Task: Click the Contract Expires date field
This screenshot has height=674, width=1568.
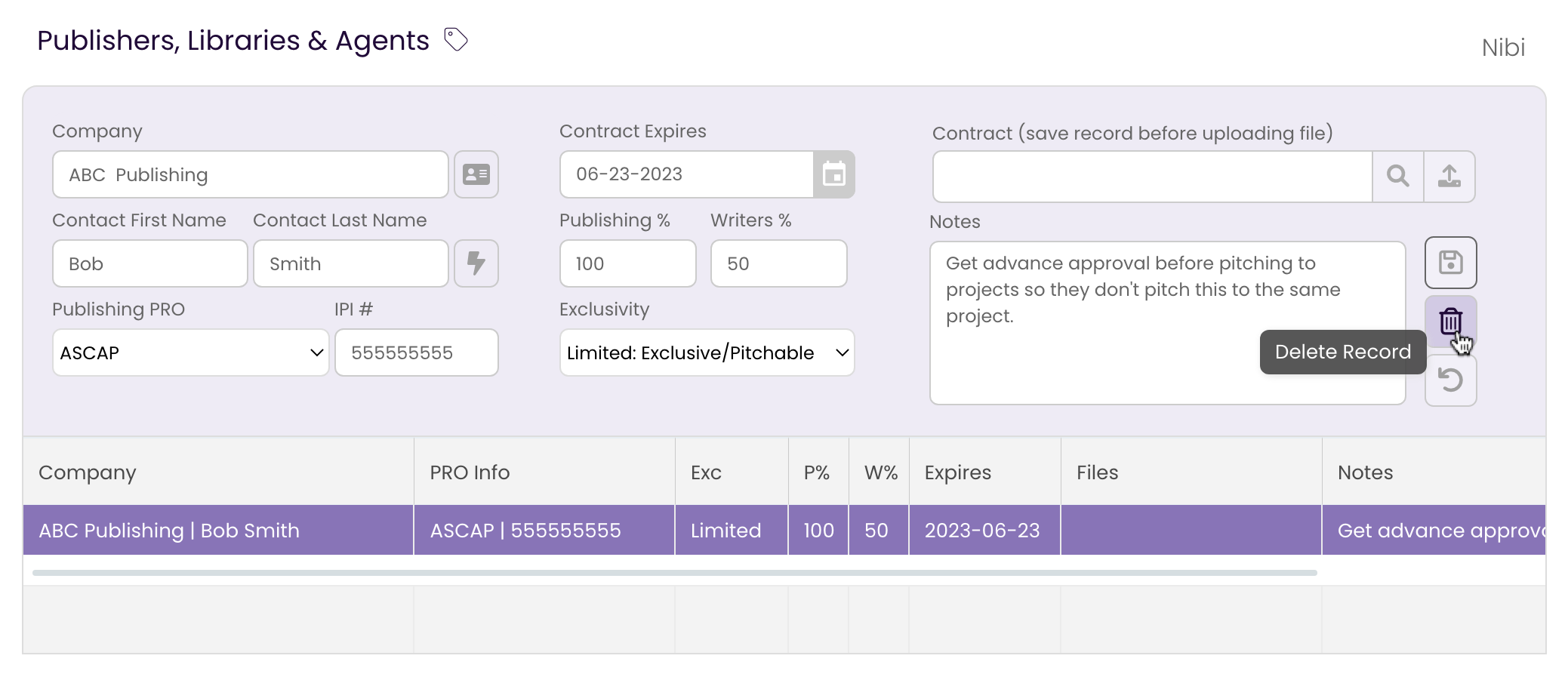Action: coord(687,174)
